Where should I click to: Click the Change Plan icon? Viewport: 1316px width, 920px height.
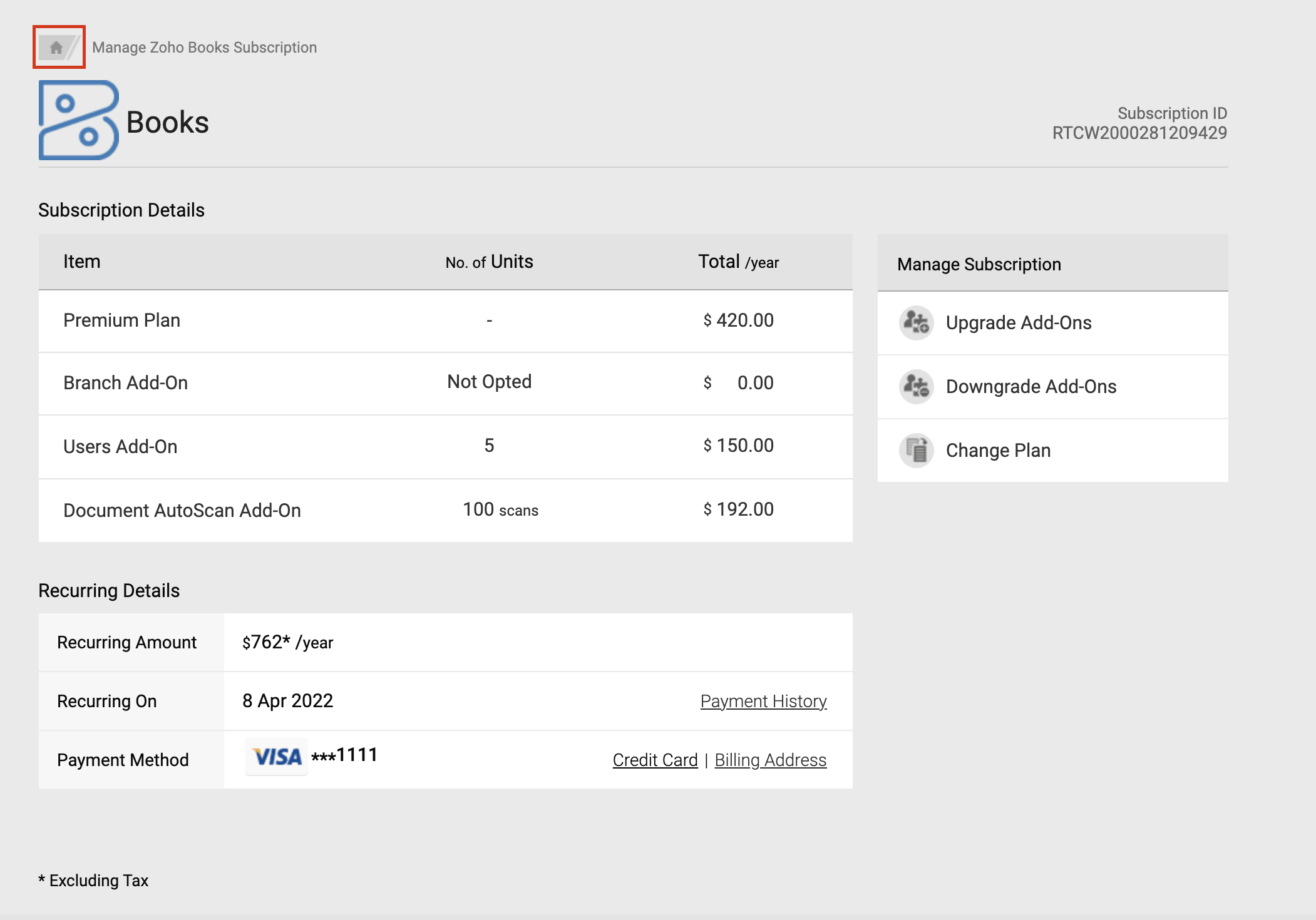916,451
